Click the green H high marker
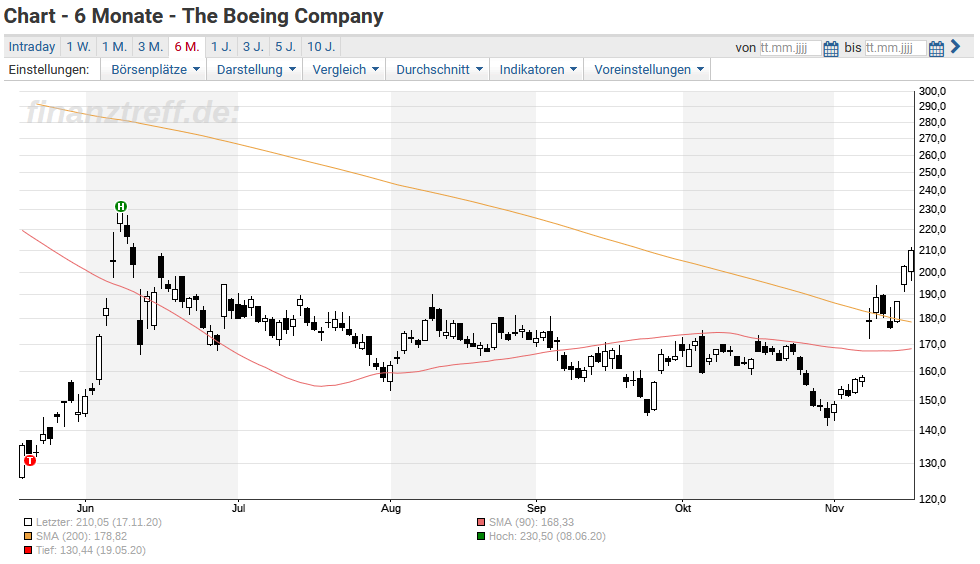Image resolution: width=980 pixels, height=564 pixels. (121, 206)
